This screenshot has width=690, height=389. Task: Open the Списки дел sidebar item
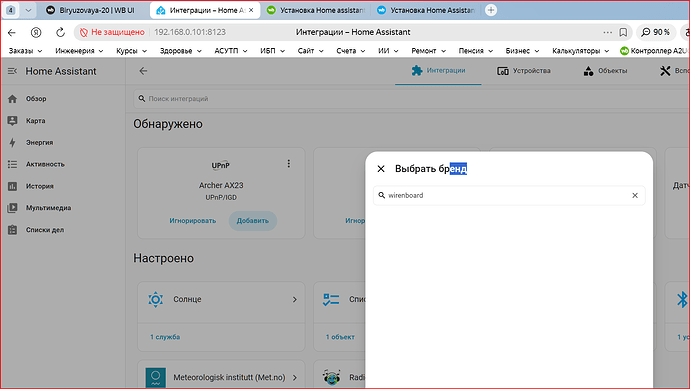[62, 230]
